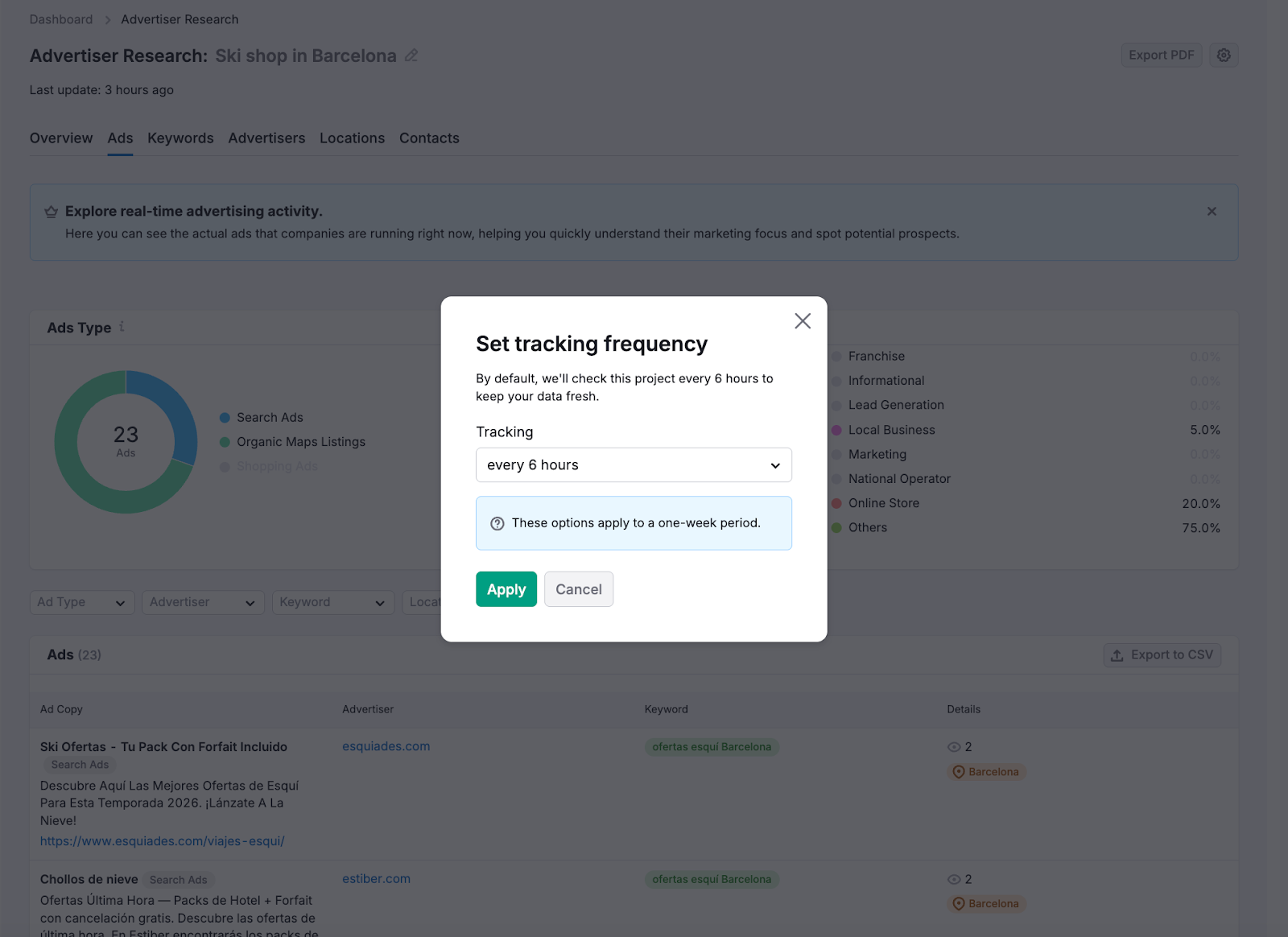Image resolution: width=1288 pixels, height=937 pixels.
Task: Open the Tracking frequency dropdown
Action: [x=634, y=465]
